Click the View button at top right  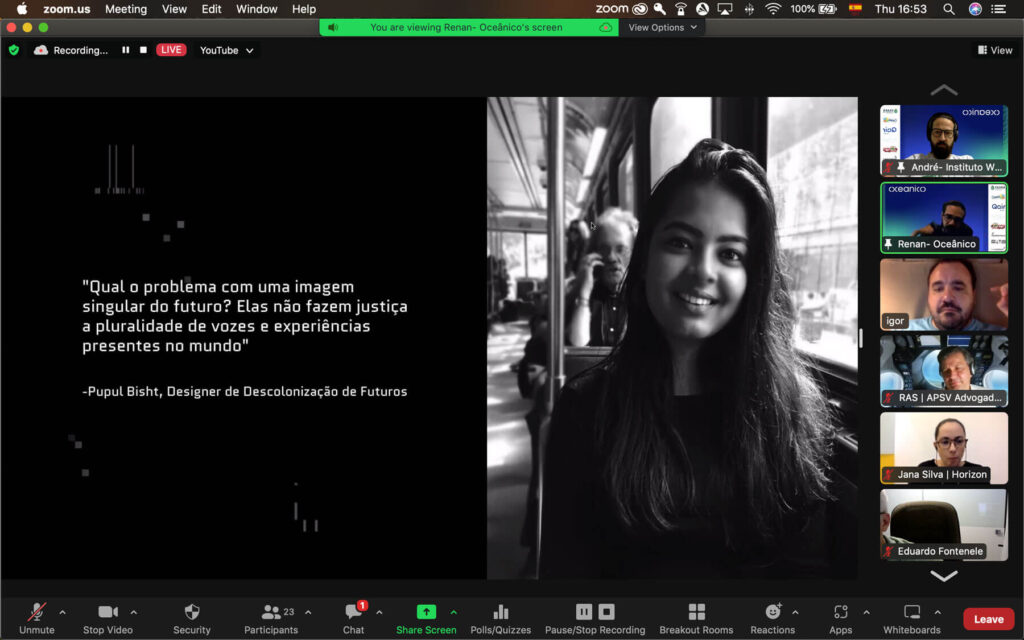pyautogui.click(x=995, y=50)
